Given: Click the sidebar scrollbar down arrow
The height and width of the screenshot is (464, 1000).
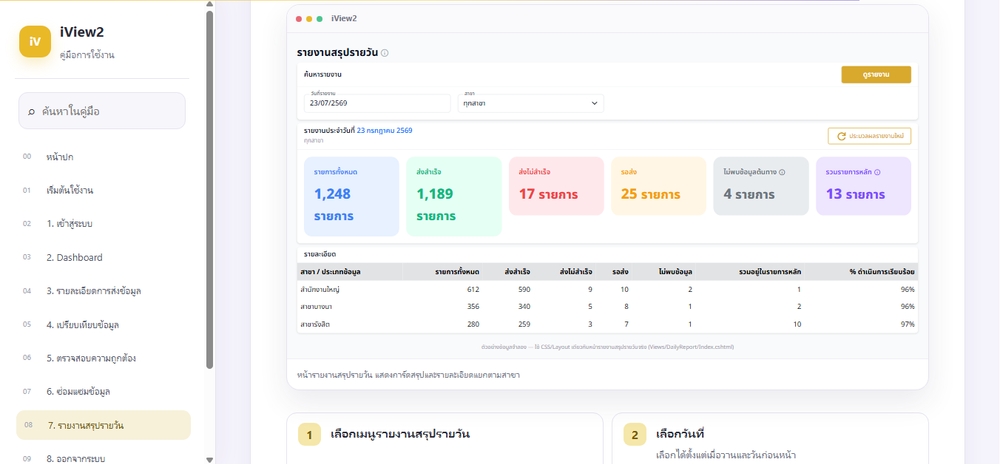Looking at the screenshot, I should tap(210, 460).
